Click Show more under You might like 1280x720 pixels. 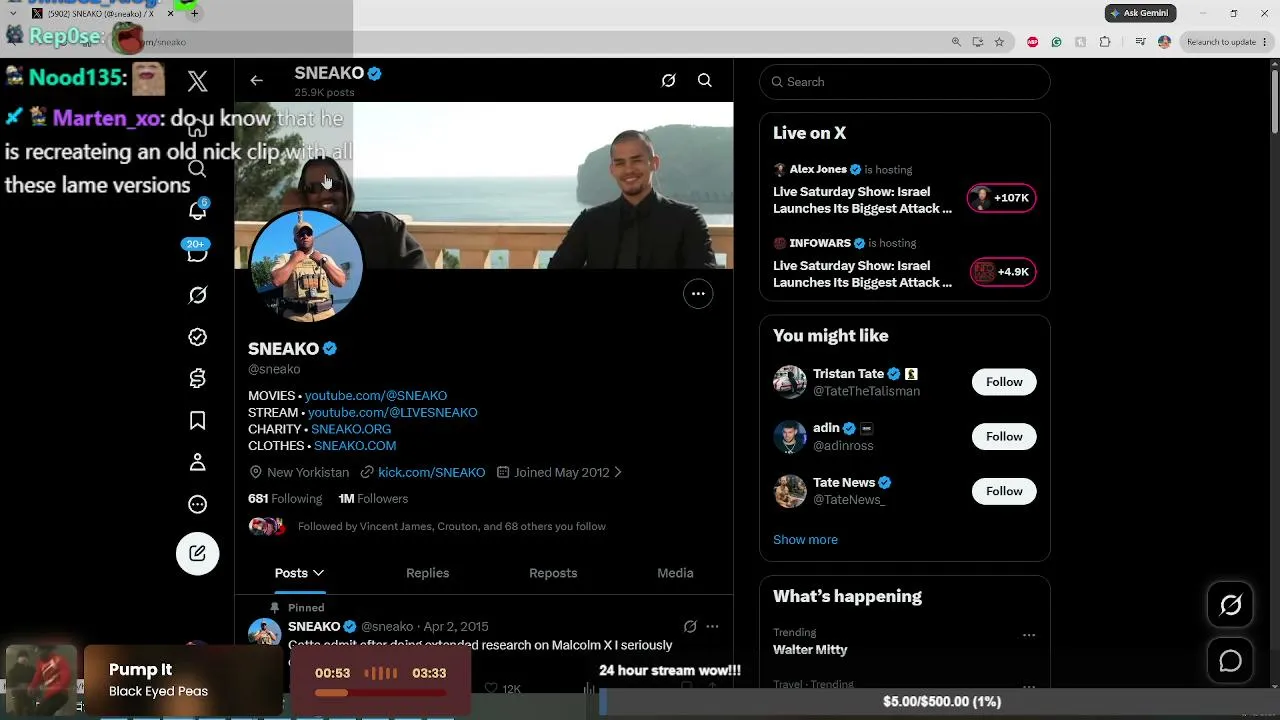coord(805,540)
